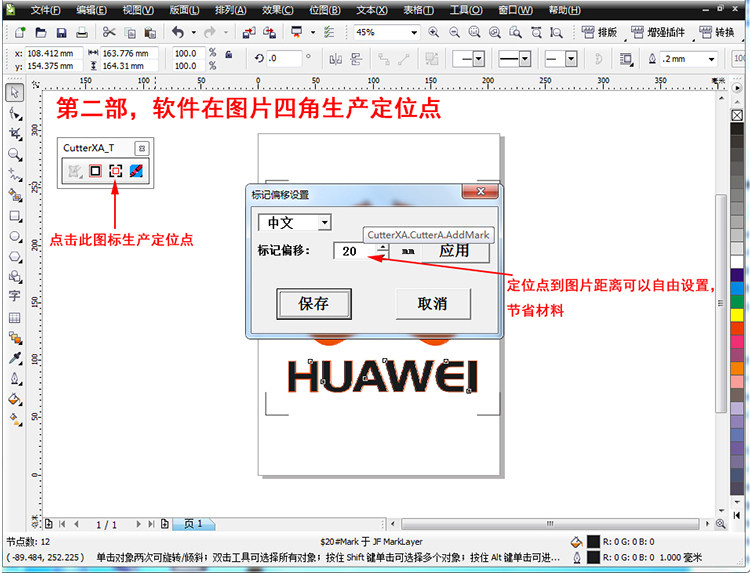750x573 pixels.
Task: Click the Copy icon
Action: click(130, 33)
